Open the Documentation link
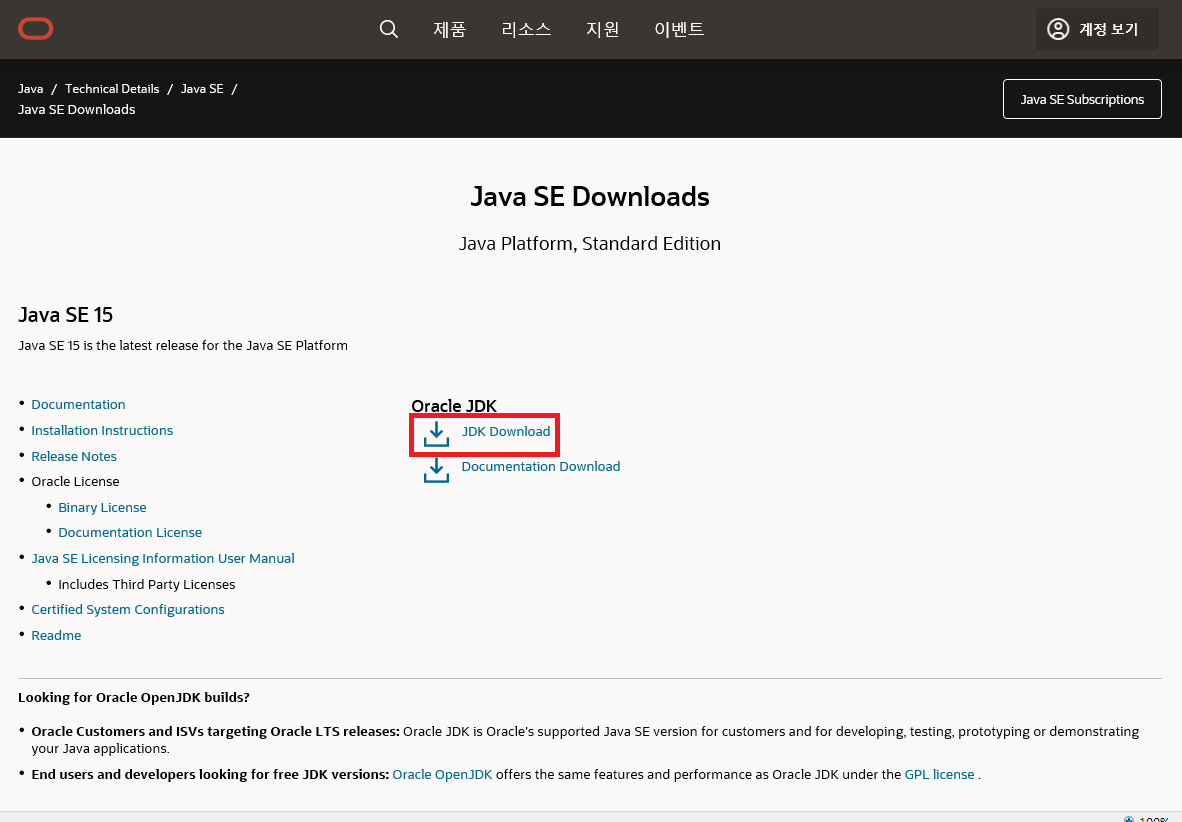This screenshot has height=822, width=1182. click(78, 404)
